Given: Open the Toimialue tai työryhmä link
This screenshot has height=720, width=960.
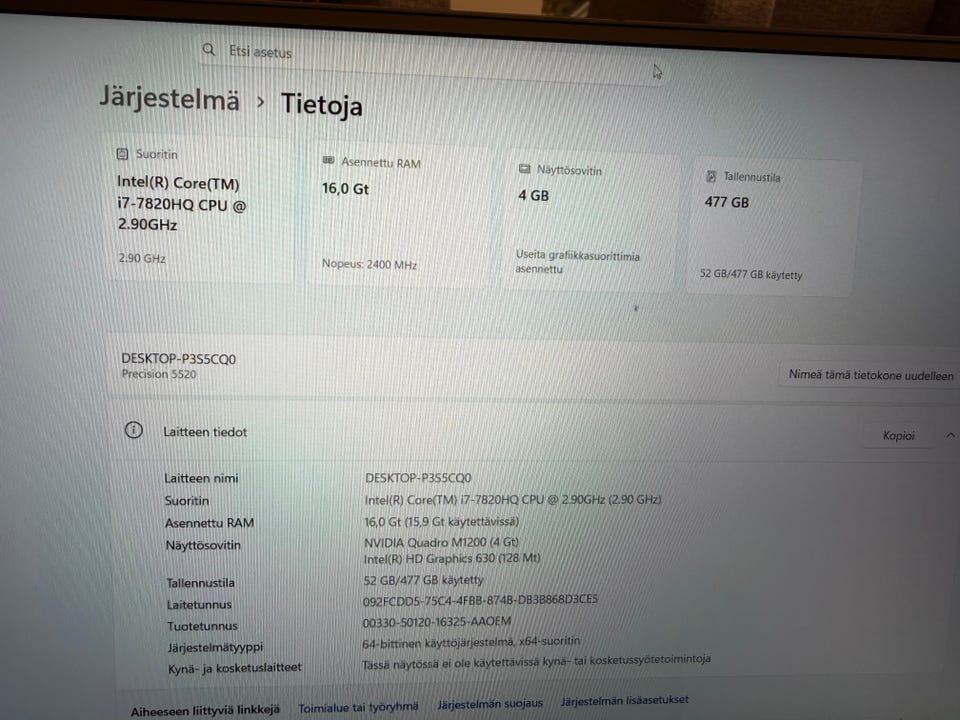Looking at the screenshot, I should click(358, 707).
